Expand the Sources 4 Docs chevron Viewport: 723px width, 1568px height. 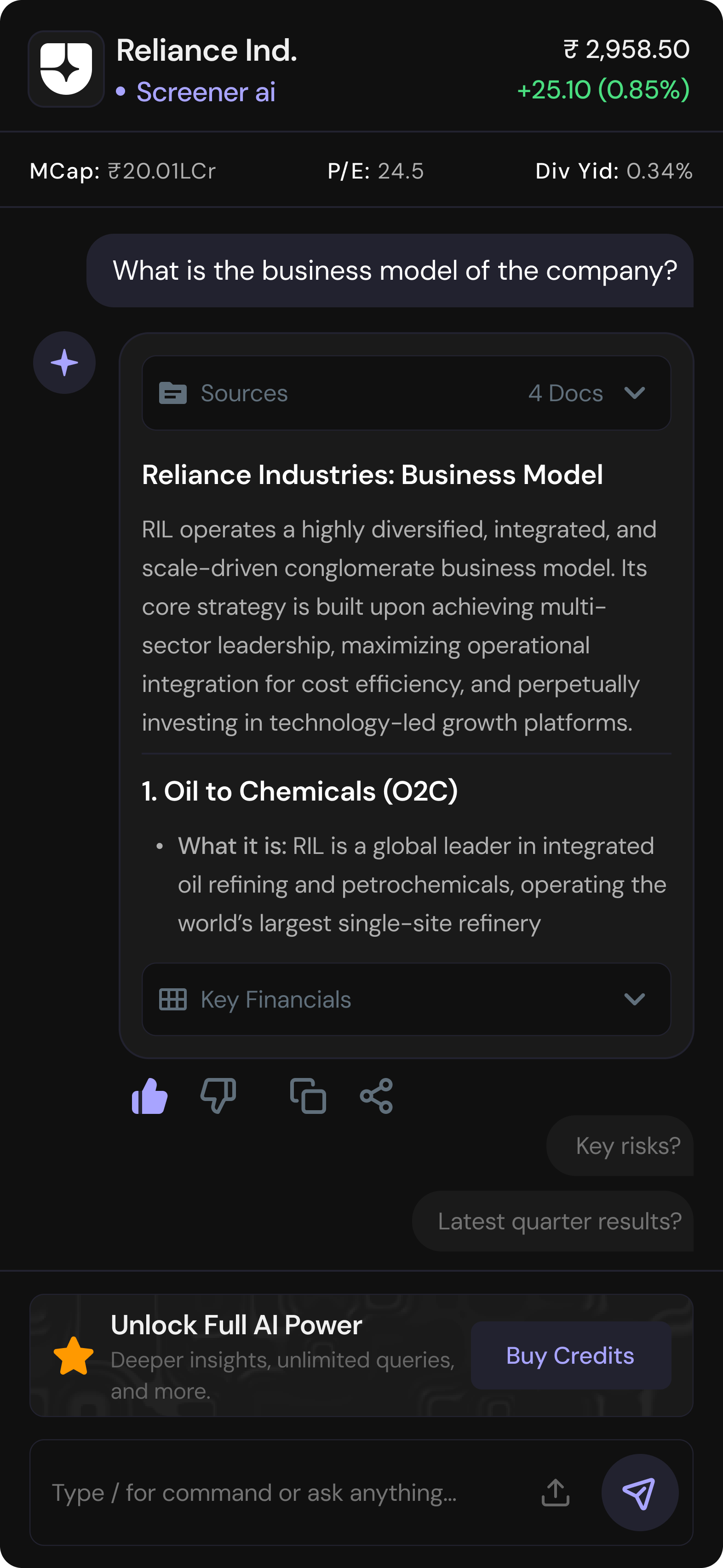pos(634,393)
